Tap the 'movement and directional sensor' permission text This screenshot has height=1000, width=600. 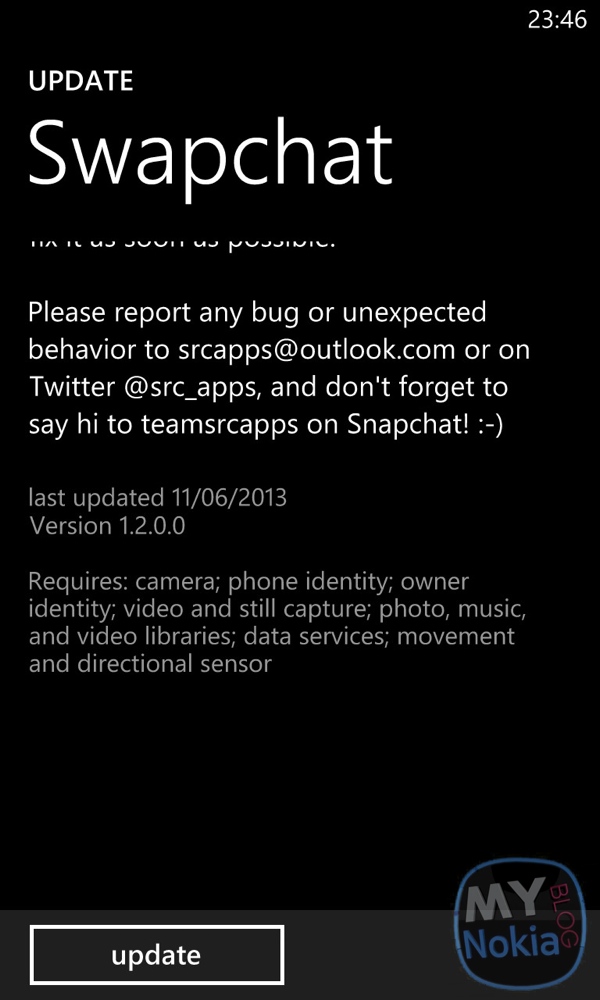click(272, 650)
